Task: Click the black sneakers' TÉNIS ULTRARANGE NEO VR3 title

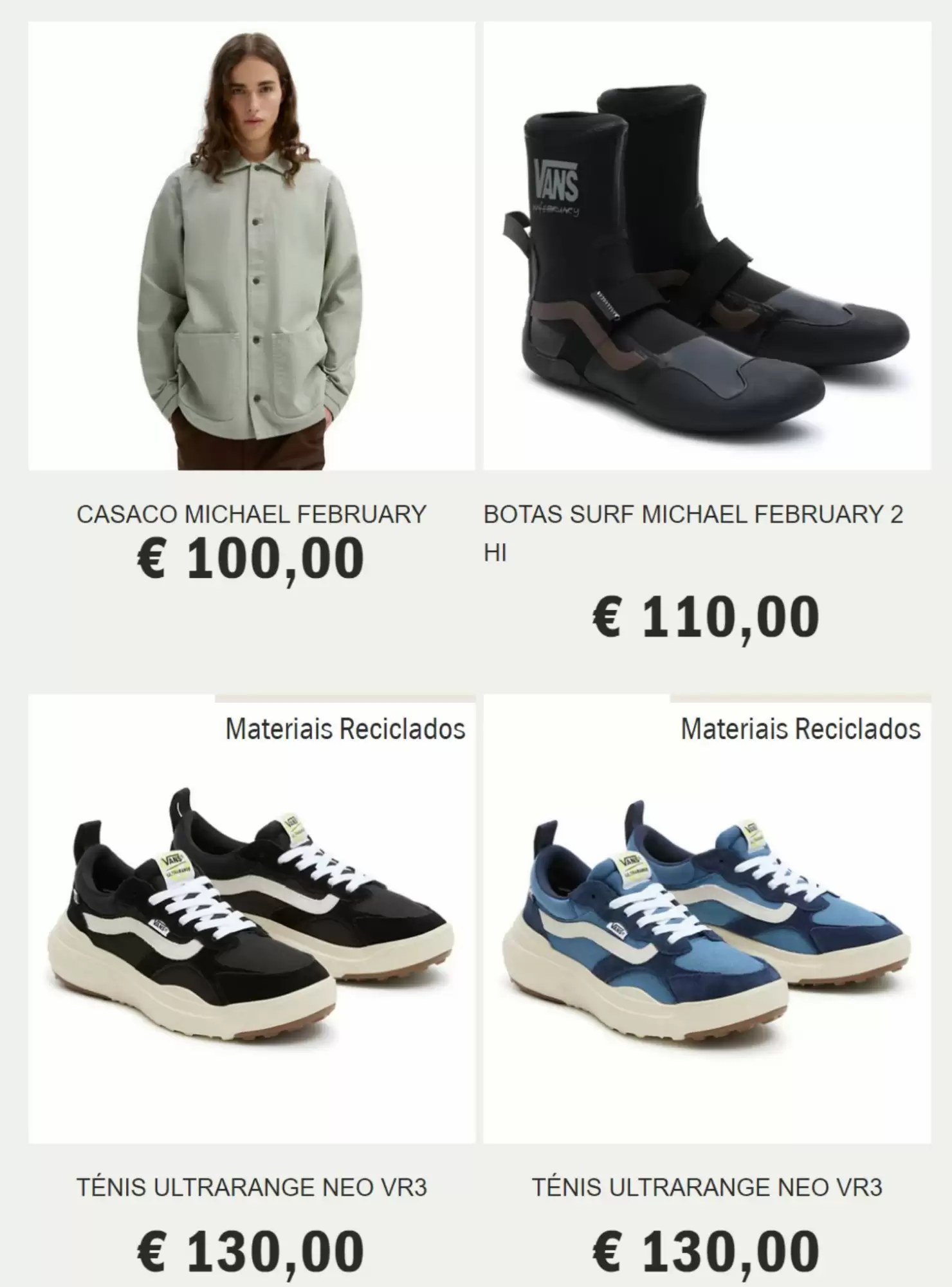Action: point(252,1187)
